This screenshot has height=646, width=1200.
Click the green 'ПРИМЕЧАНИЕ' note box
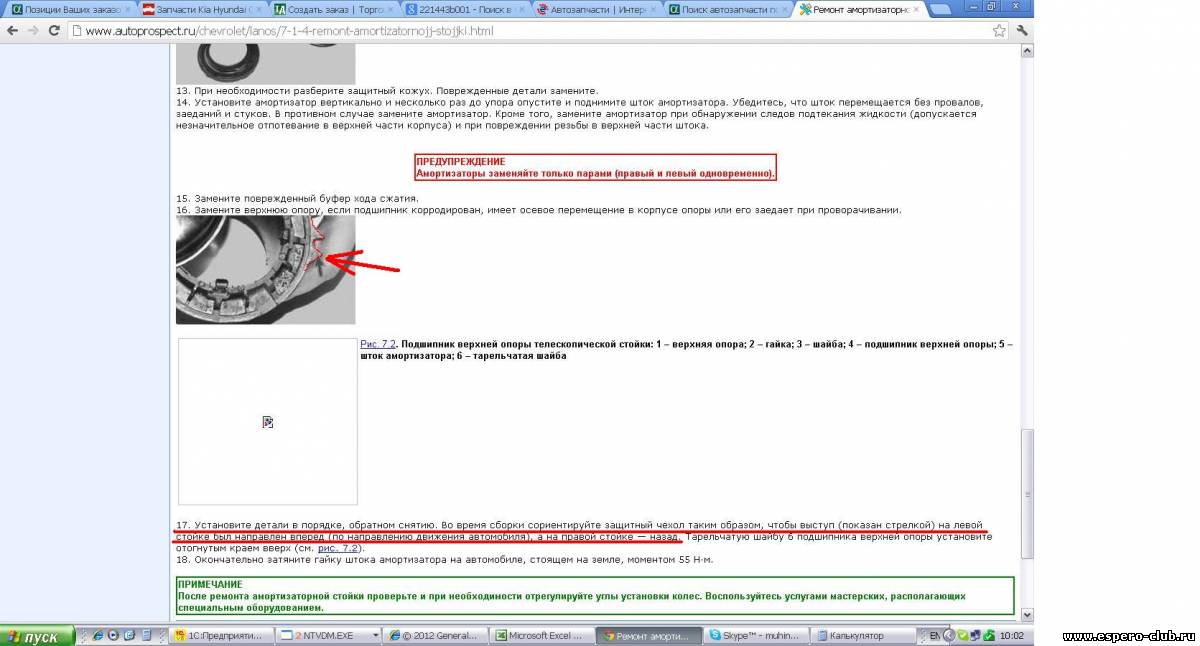595,596
